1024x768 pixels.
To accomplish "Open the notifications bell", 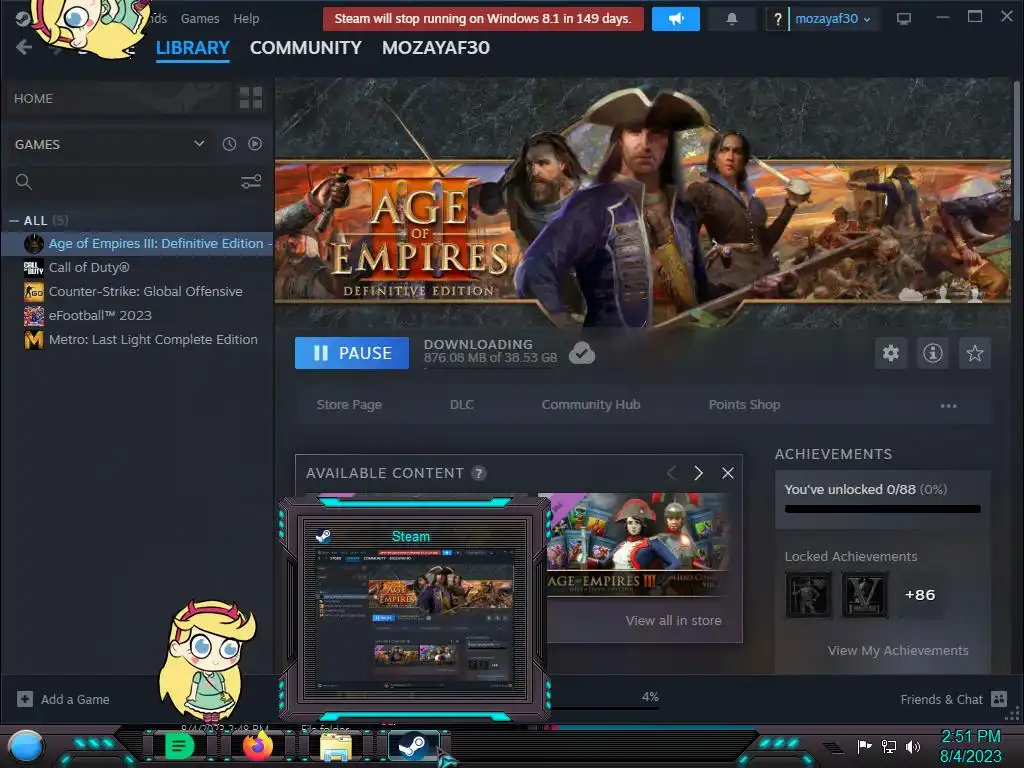I will pyautogui.click(x=732, y=19).
